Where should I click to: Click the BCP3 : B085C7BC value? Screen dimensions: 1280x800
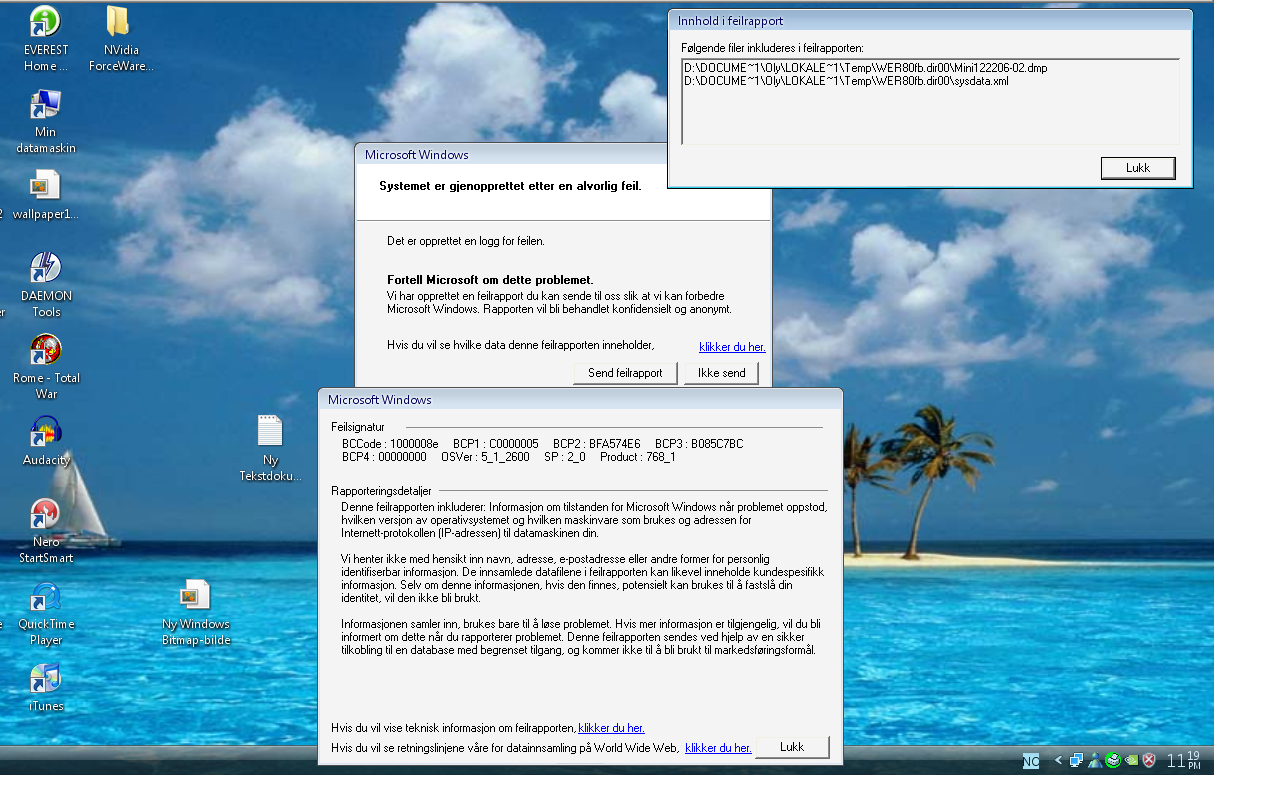coord(699,444)
